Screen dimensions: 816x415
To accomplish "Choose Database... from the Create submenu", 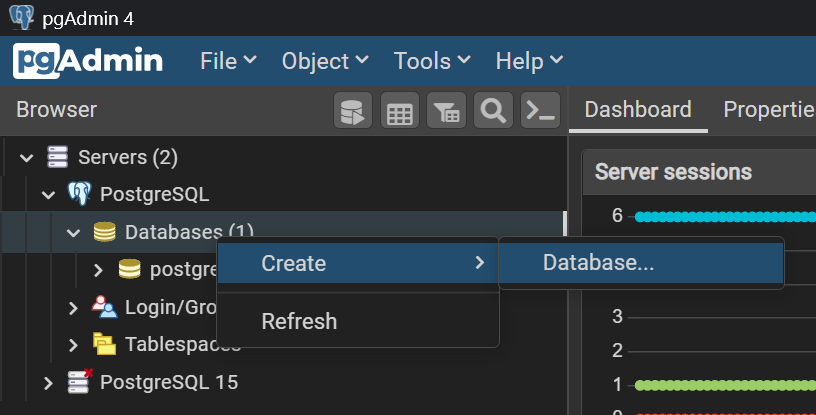I will [x=598, y=263].
